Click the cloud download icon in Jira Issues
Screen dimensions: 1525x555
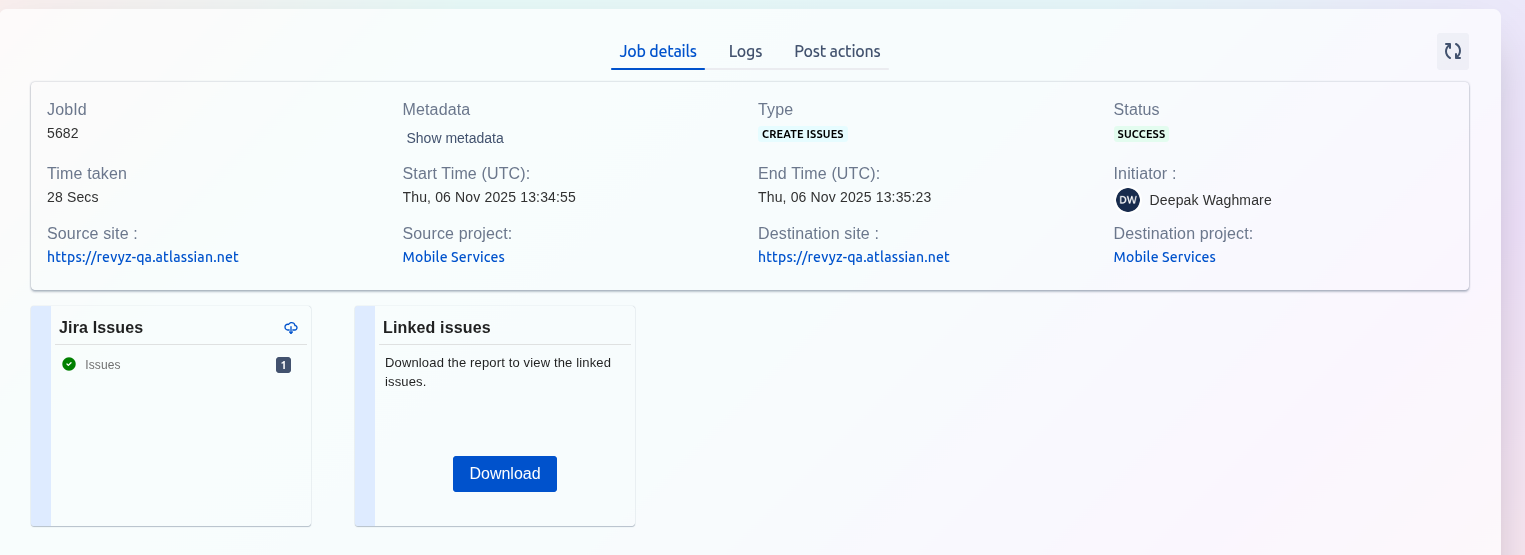click(x=291, y=328)
